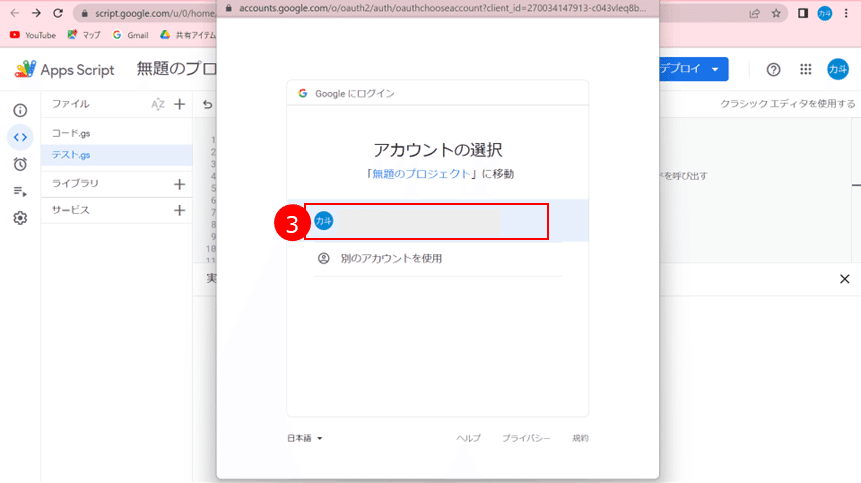Open the YouTube bookmark
861x483 pixels.
pyautogui.click(x=33, y=35)
